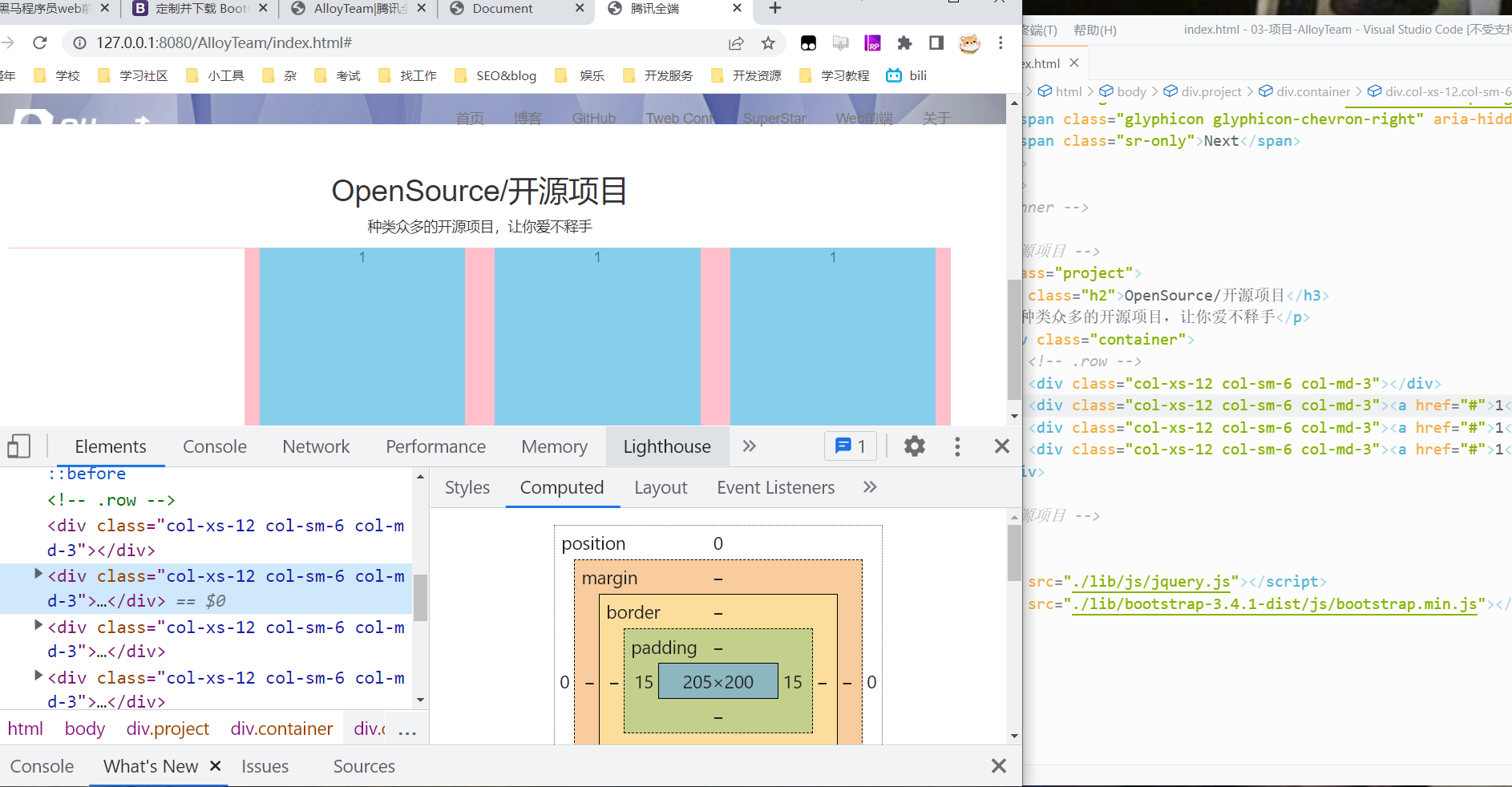Viewport: 1512px width, 787px height.
Task: Open DevTools settings gear
Action: coord(915,446)
